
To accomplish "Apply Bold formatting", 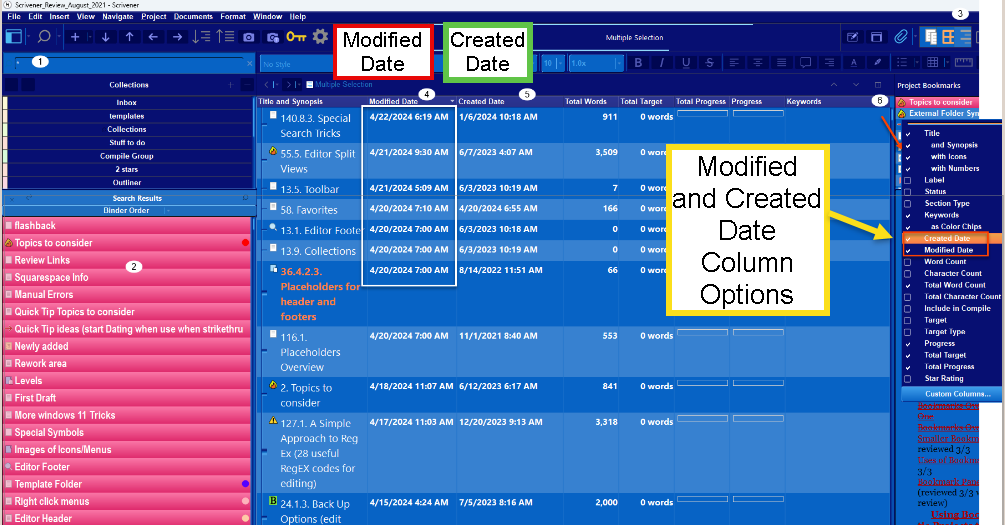I will 638,63.
